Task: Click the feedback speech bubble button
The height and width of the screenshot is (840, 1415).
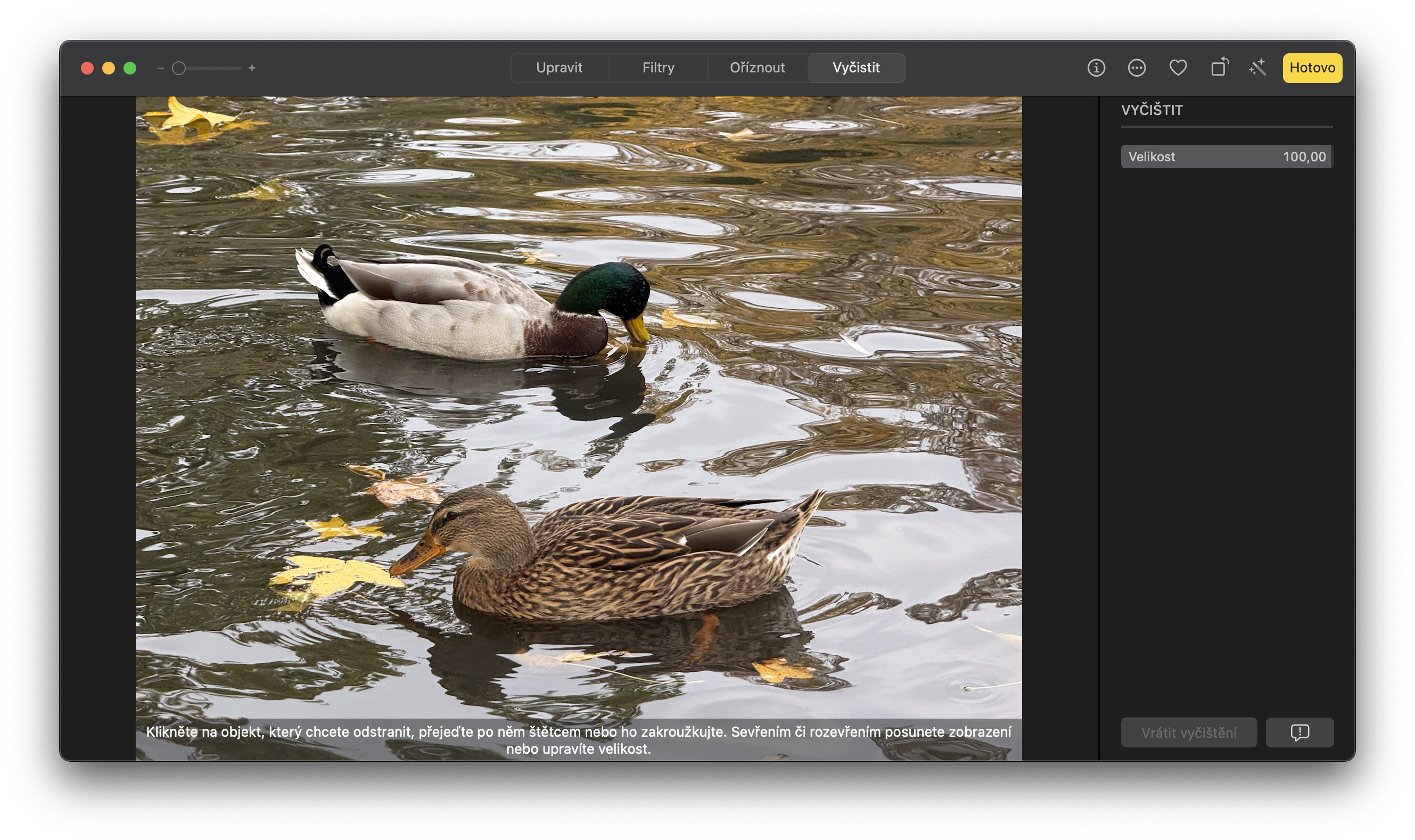Action: (x=1299, y=732)
